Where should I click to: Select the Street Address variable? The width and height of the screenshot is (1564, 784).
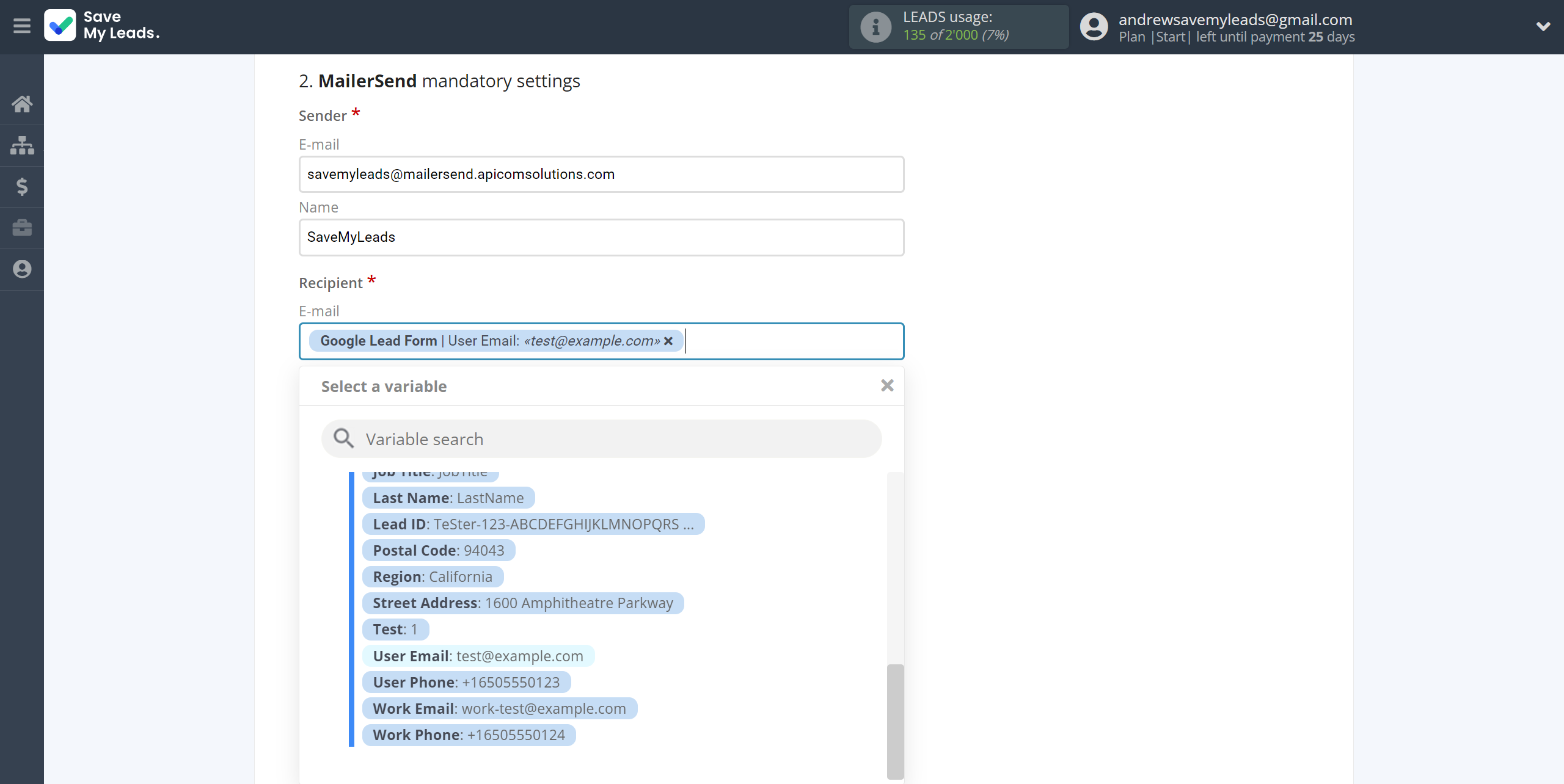522,603
